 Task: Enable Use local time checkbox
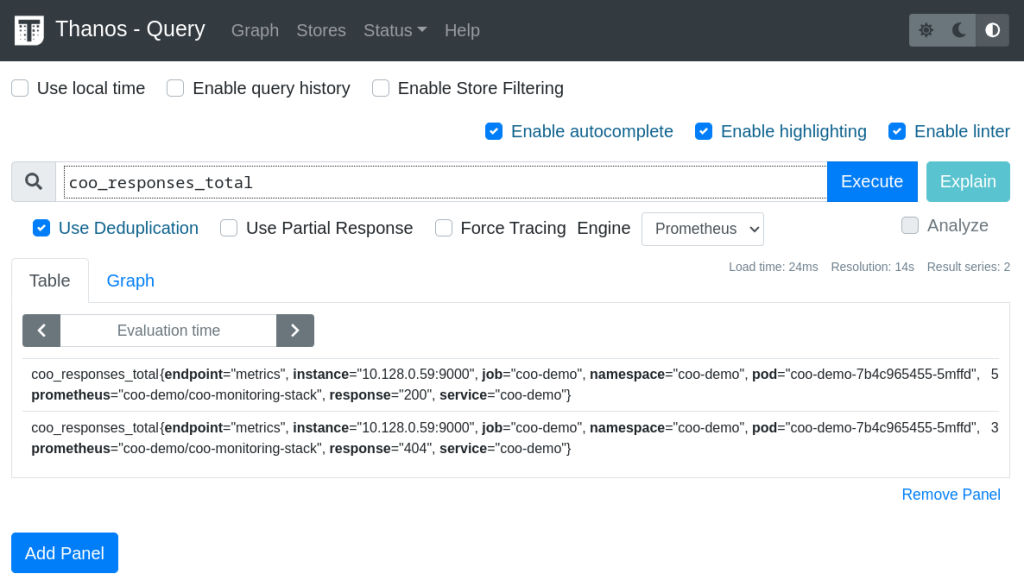point(20,88)
